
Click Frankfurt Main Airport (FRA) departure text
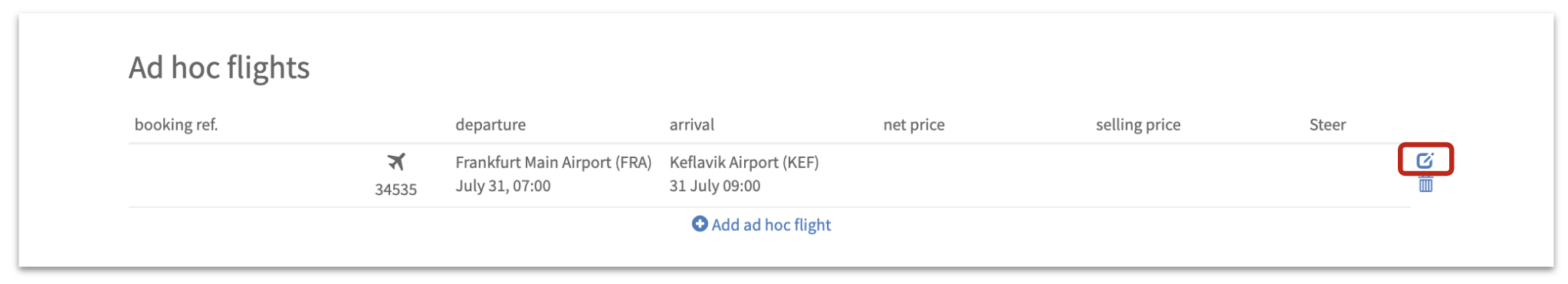(553, 163)
